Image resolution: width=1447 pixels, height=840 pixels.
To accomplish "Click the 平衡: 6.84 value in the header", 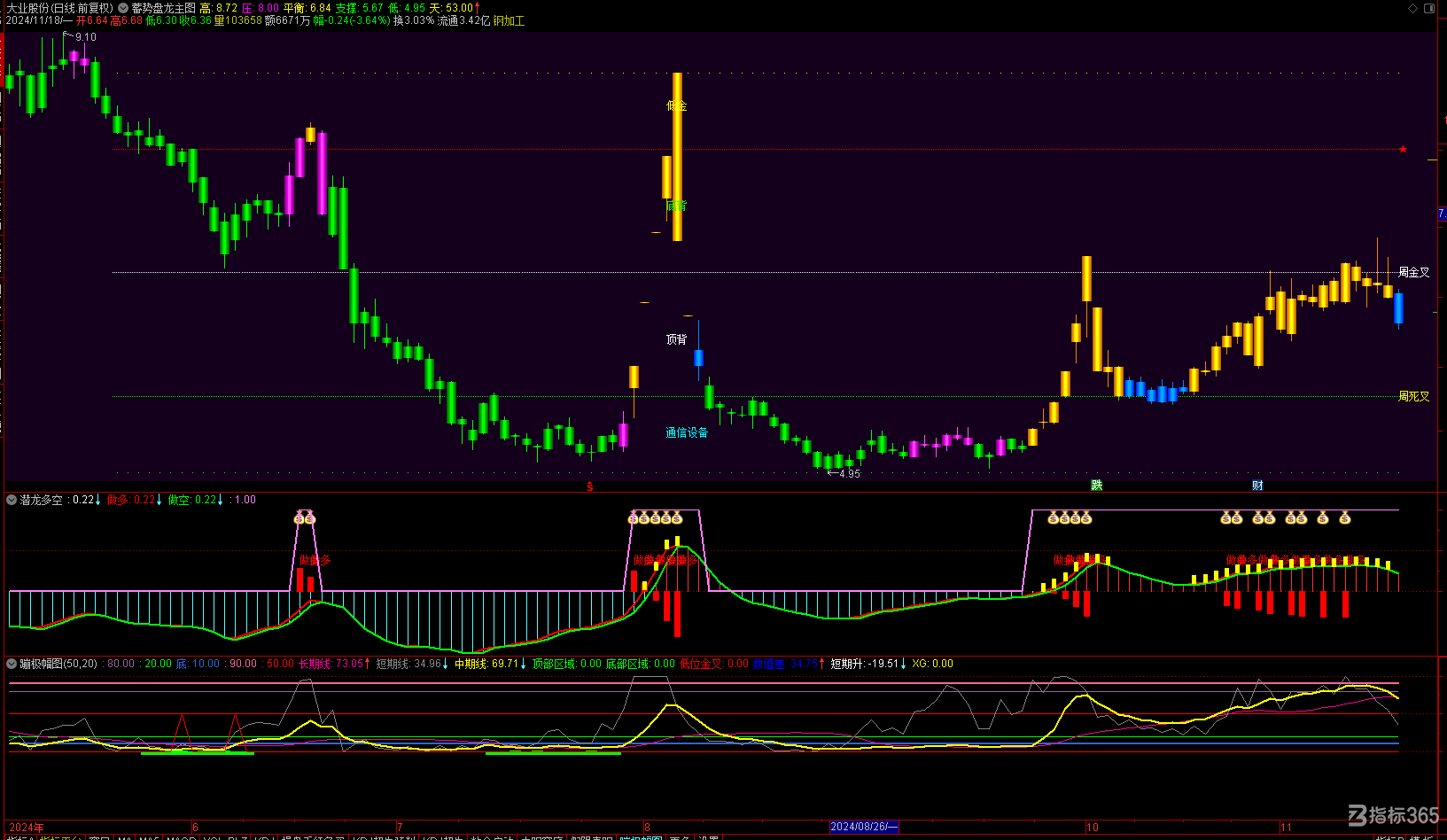I will coord(307,8).
